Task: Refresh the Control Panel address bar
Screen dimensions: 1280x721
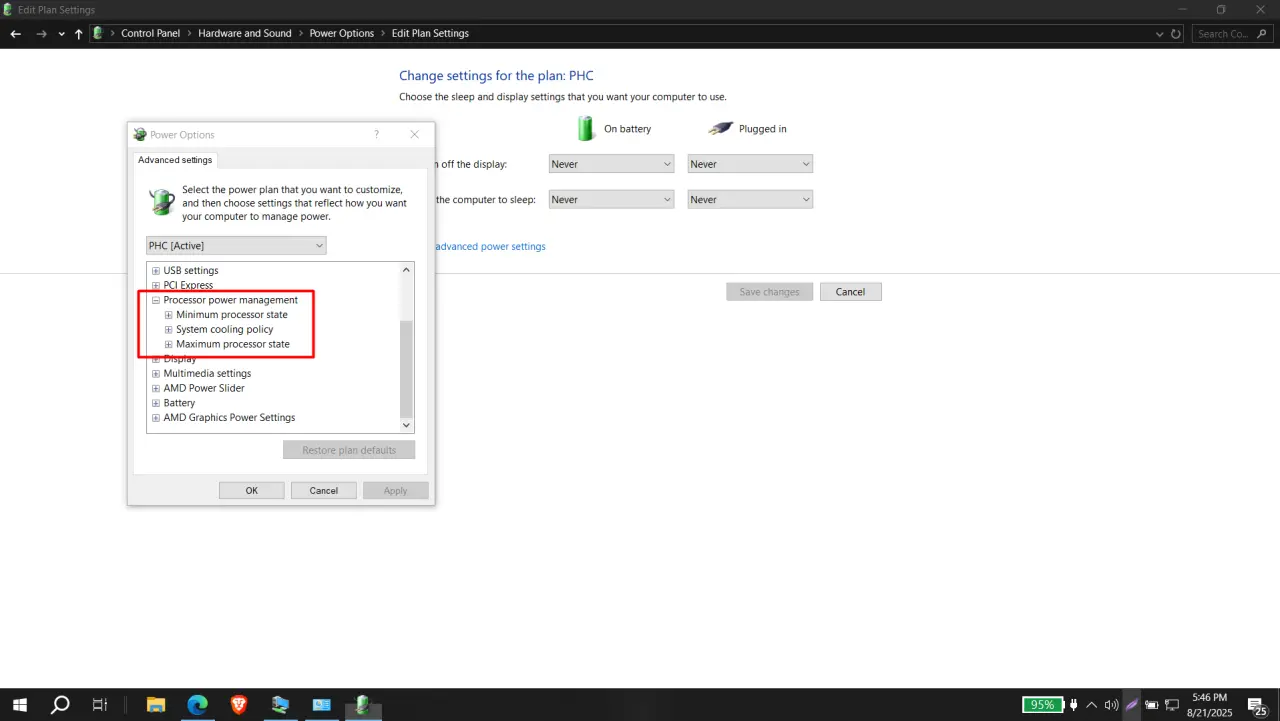Action: (x=1176, y=33)
